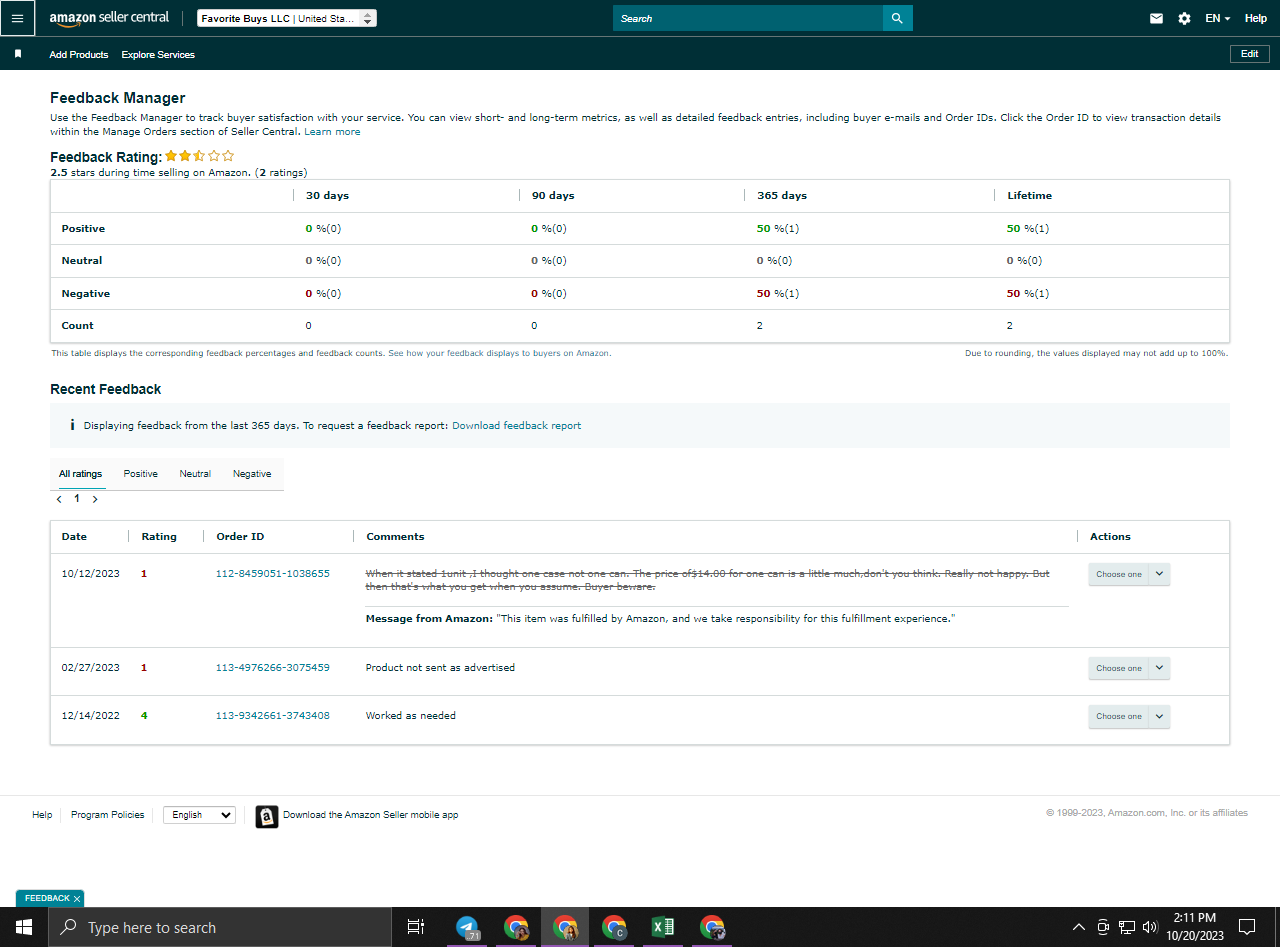The width and height of the screenshot is (1280, 947).
Task: Open the EN language dropdown
Action: (x=1217, y=18)
